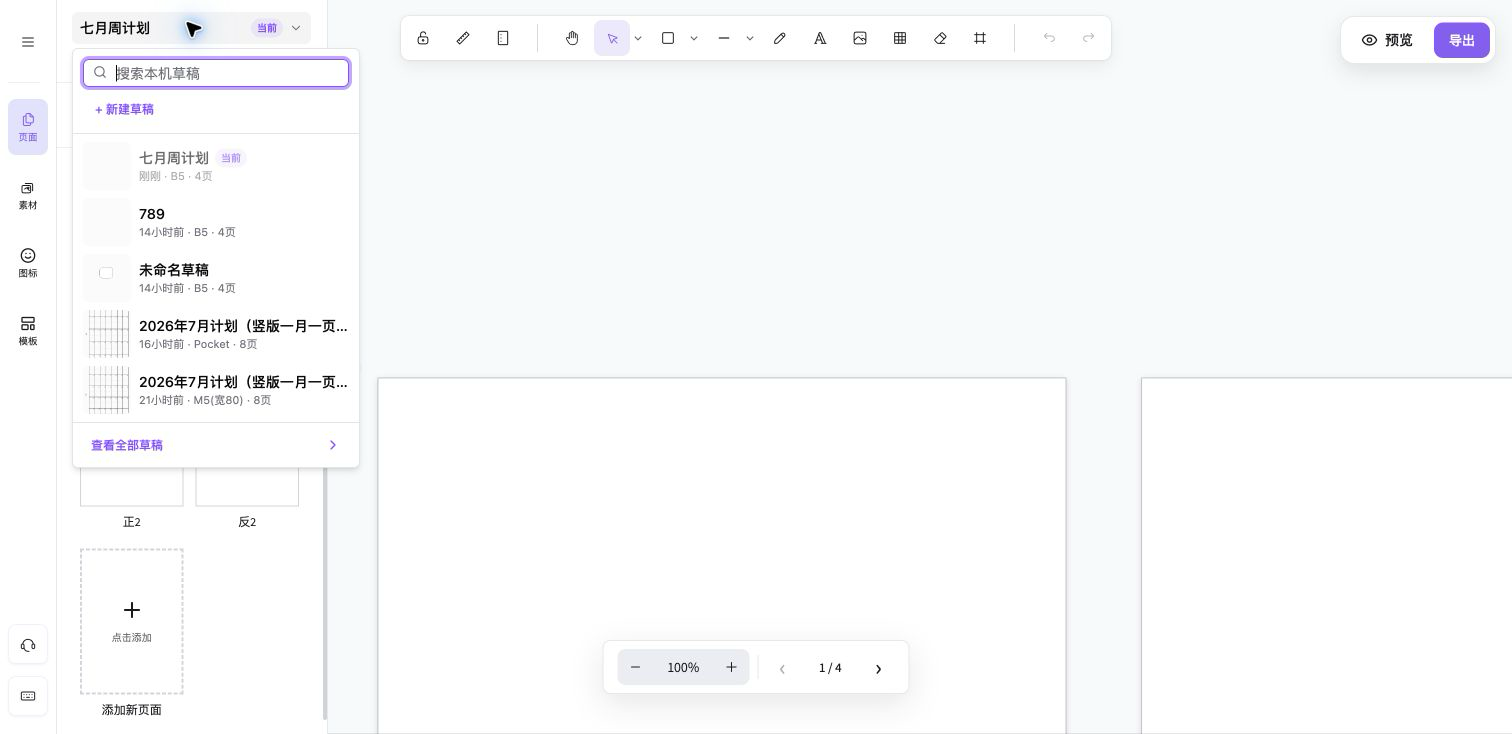Image resolution: width=1512 pixels, height=734 pixels.
Task: Click the 点击添加 add page box
Action: coord(132,621)
